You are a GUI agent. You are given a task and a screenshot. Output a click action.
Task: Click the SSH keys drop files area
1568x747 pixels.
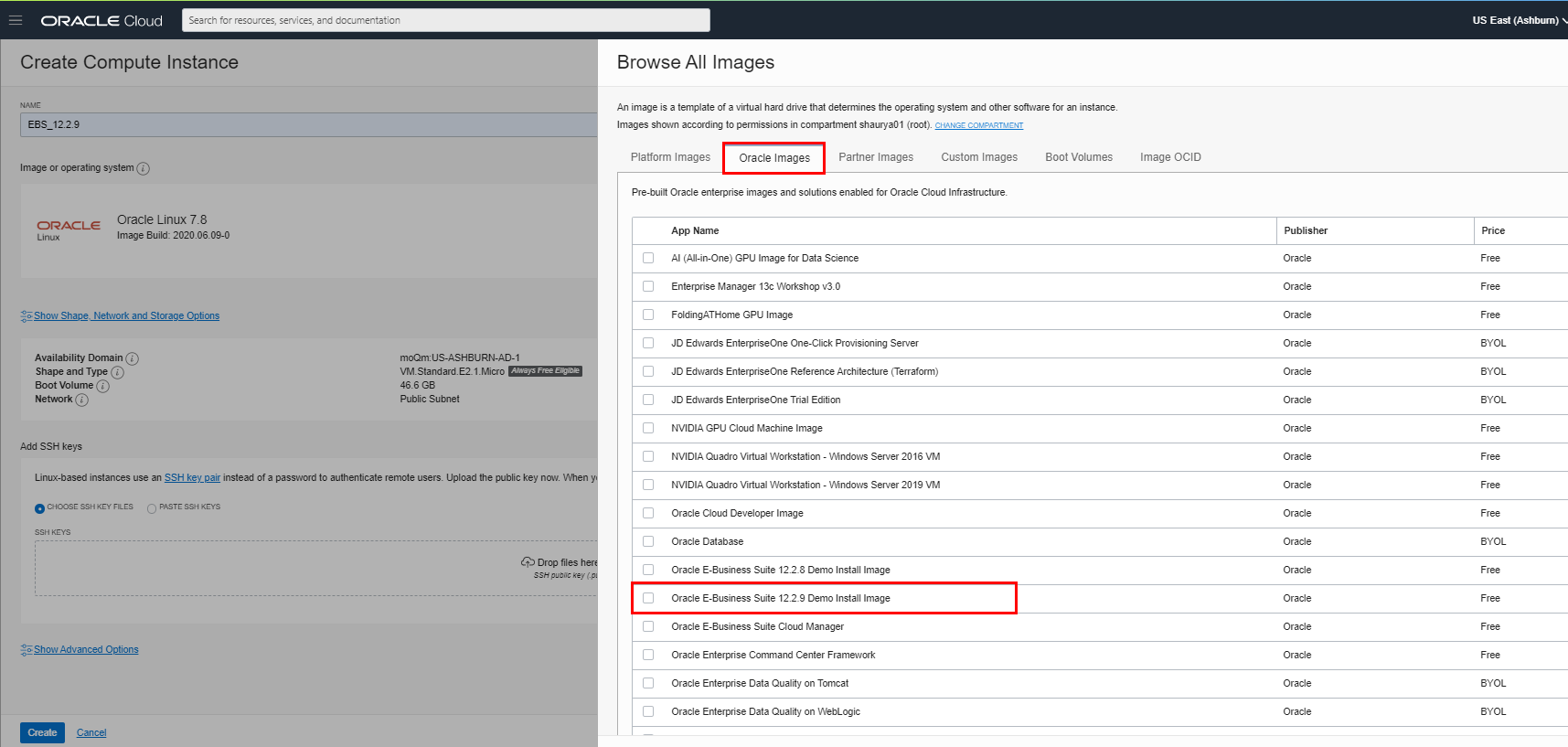point(316,569)
